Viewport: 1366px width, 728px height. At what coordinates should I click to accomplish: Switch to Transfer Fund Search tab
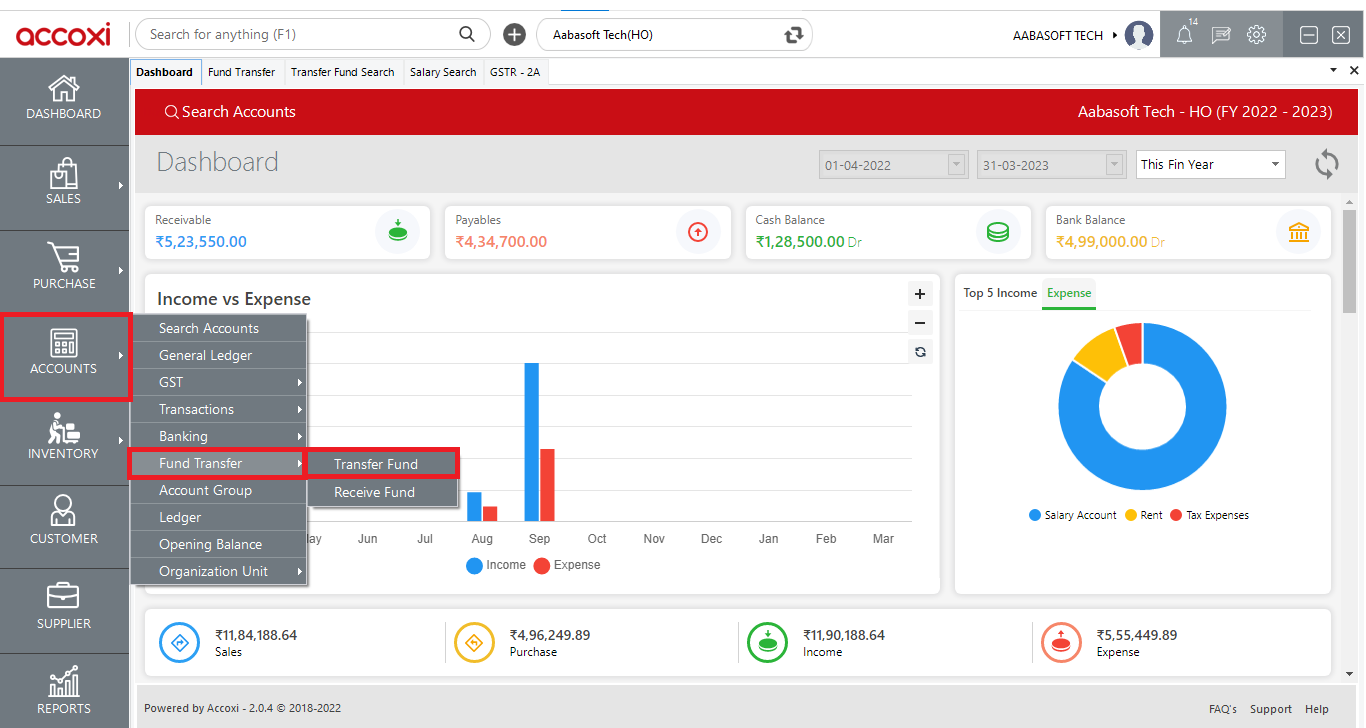coord(343,72)
